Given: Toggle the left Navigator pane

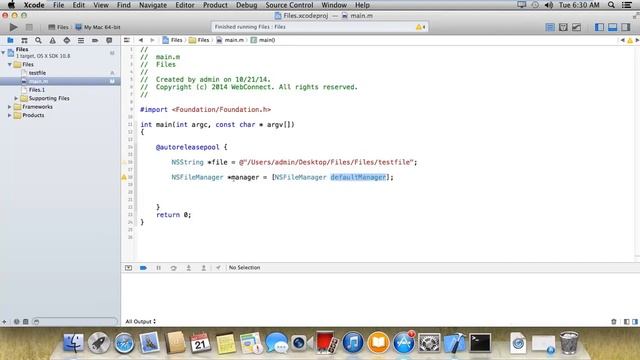Looking at the screenshot, I should click(599, 27).
